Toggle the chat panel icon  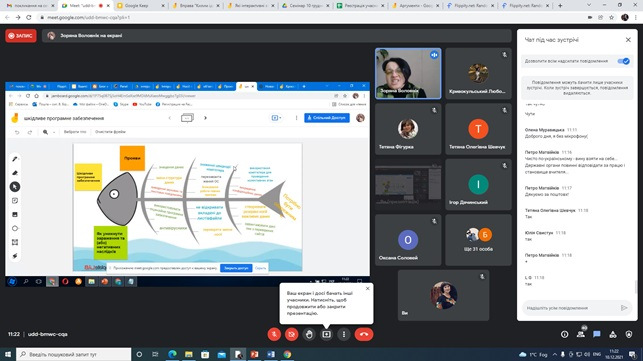(597, 334)
